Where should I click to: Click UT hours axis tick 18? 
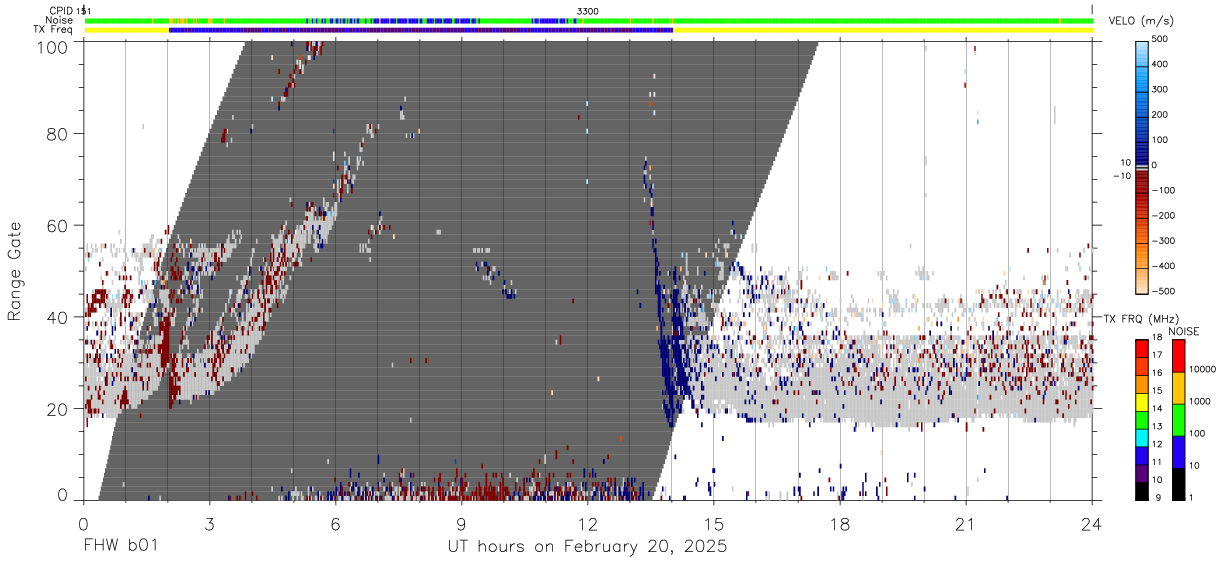pos(840,525)
